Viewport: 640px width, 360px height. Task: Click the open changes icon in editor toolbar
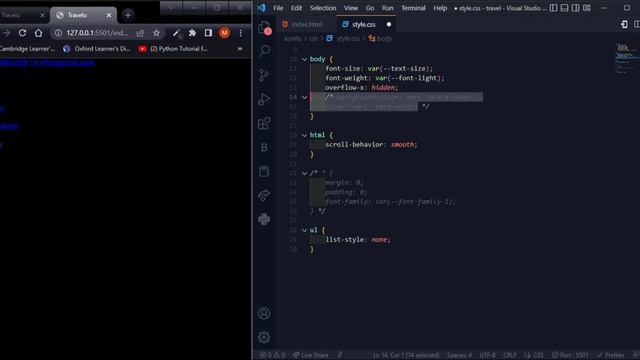coord(624,24)
